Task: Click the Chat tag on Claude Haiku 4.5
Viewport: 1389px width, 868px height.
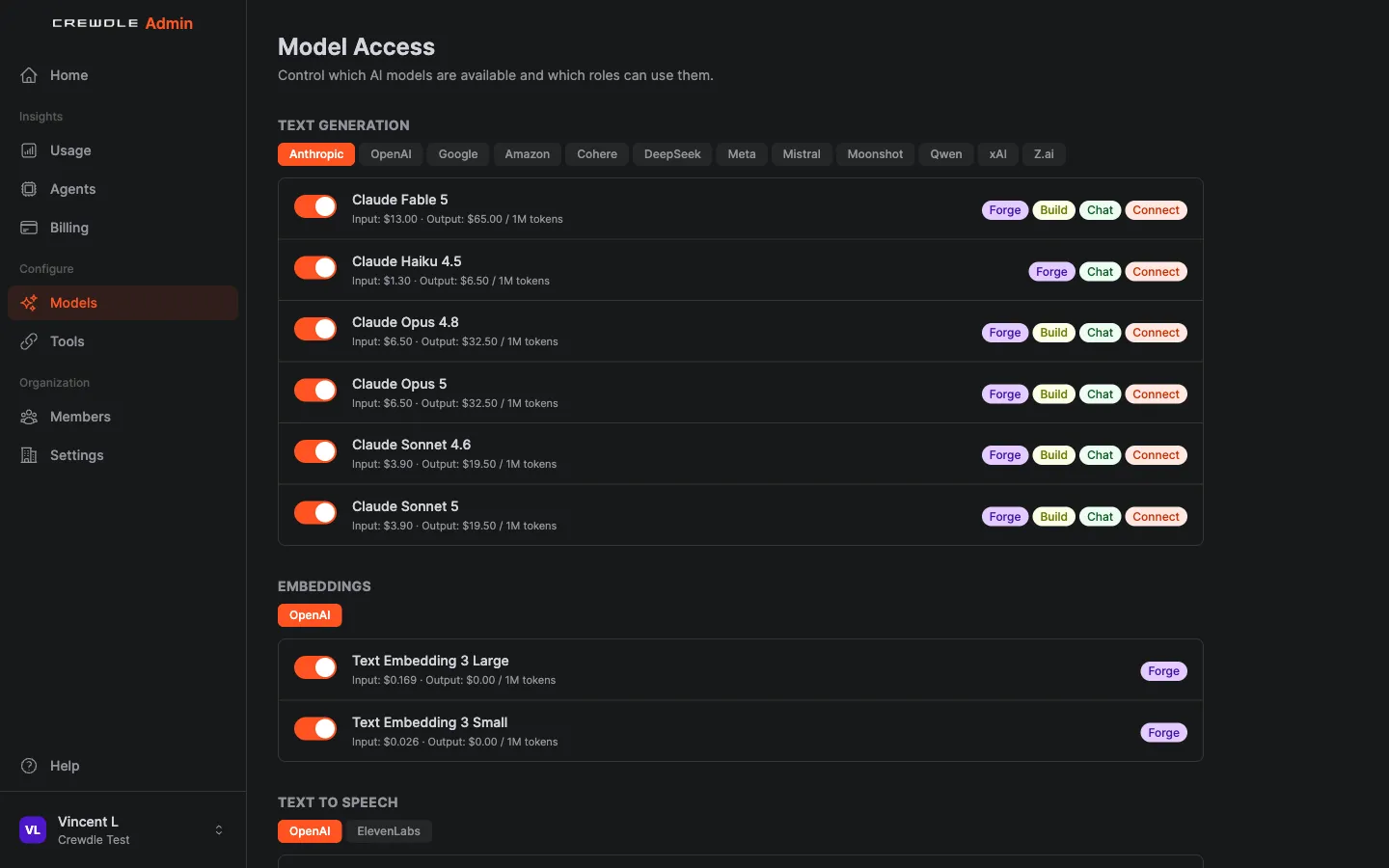Action: point(1101,272)
